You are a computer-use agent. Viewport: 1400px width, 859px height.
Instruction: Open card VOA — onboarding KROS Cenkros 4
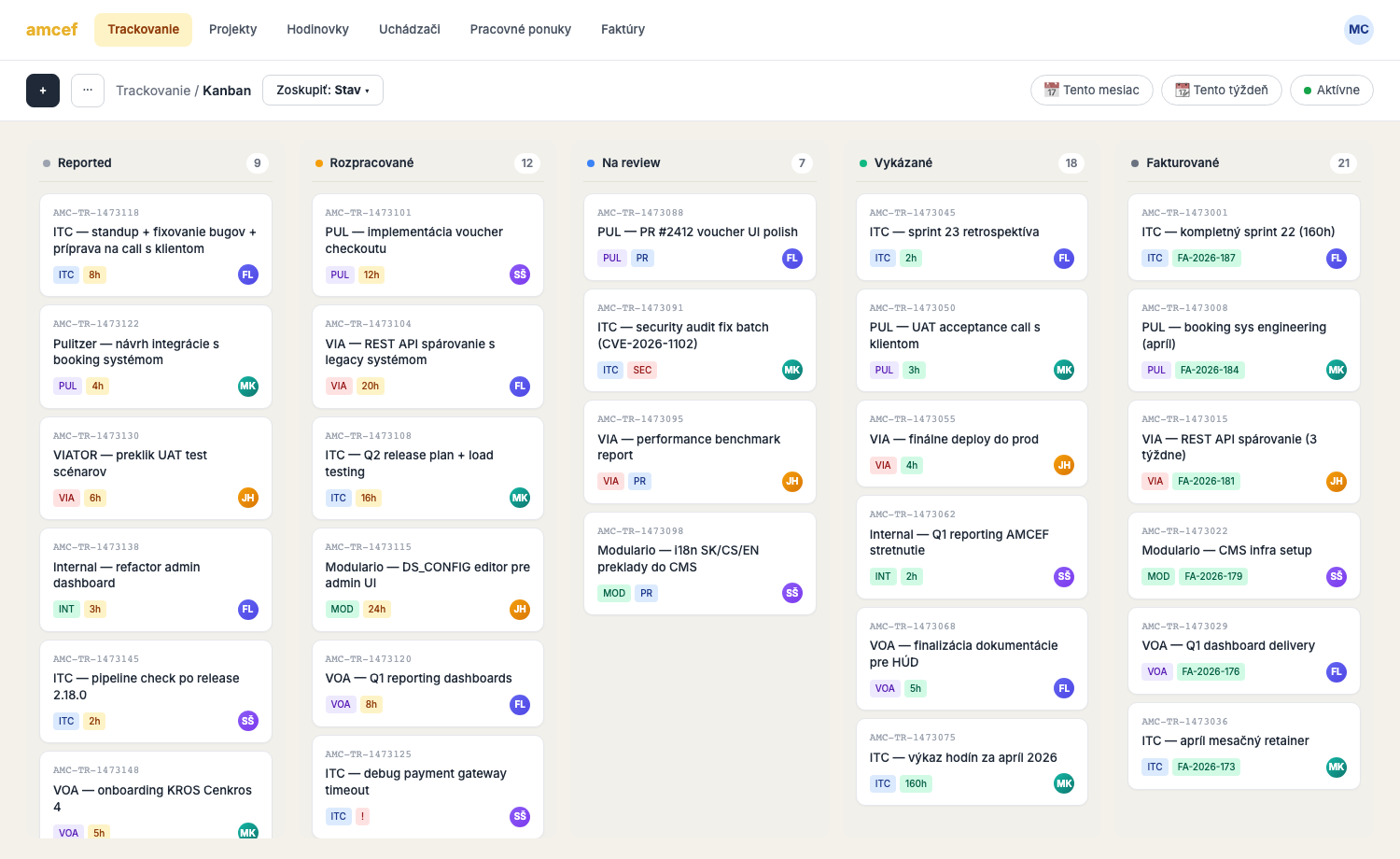click(x=156, y=796)
